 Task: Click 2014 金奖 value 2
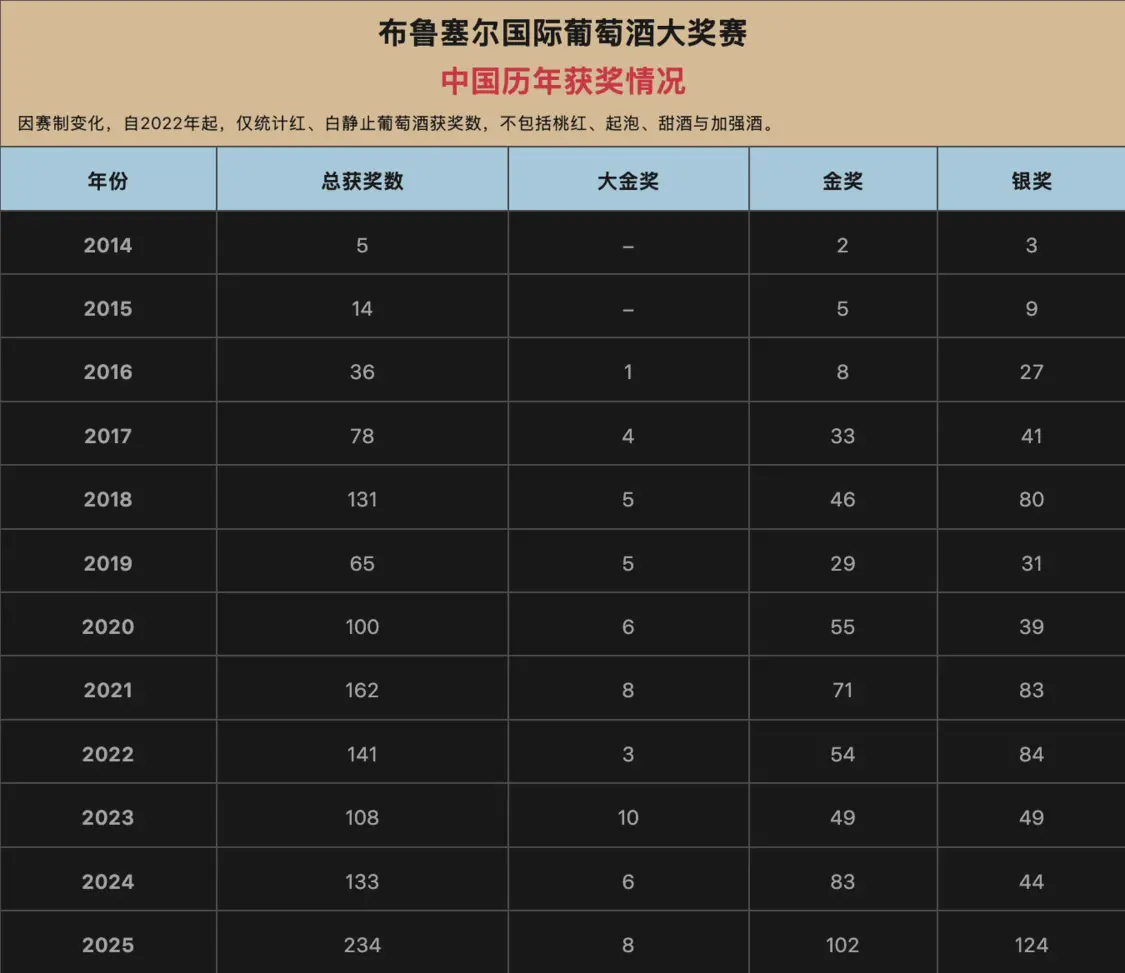(x=842, y=245)
